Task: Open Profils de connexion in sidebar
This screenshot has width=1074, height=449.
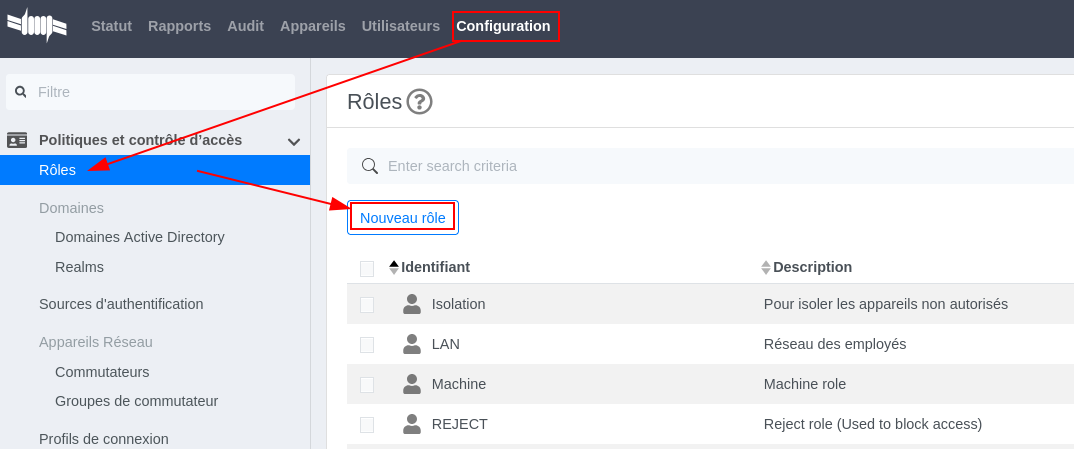Action: pyautogui.click(x=103, y=439)
